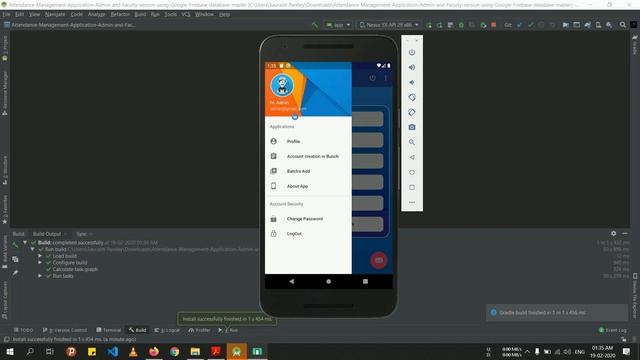Choose Change Password drawer item
The image size is (640, 360).
click(308, 219)
